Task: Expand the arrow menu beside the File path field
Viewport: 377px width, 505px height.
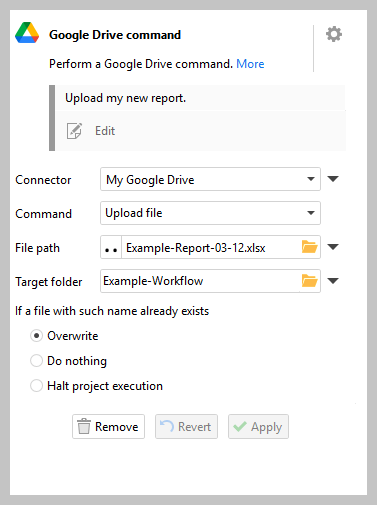Action: pos(333,247)
